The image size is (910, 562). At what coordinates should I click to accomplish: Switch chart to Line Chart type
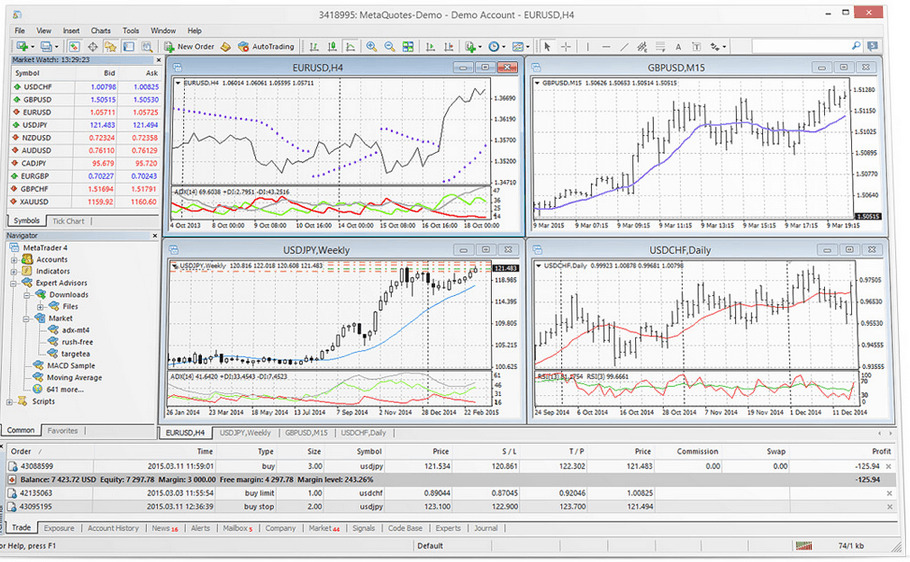(x=350, y=46)
